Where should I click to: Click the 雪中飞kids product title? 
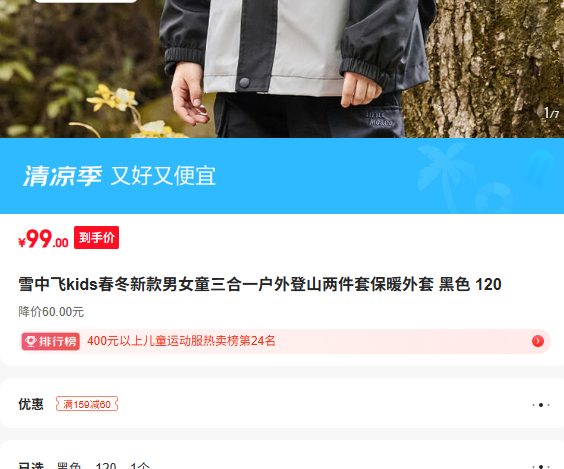click(x=260, y=284)
